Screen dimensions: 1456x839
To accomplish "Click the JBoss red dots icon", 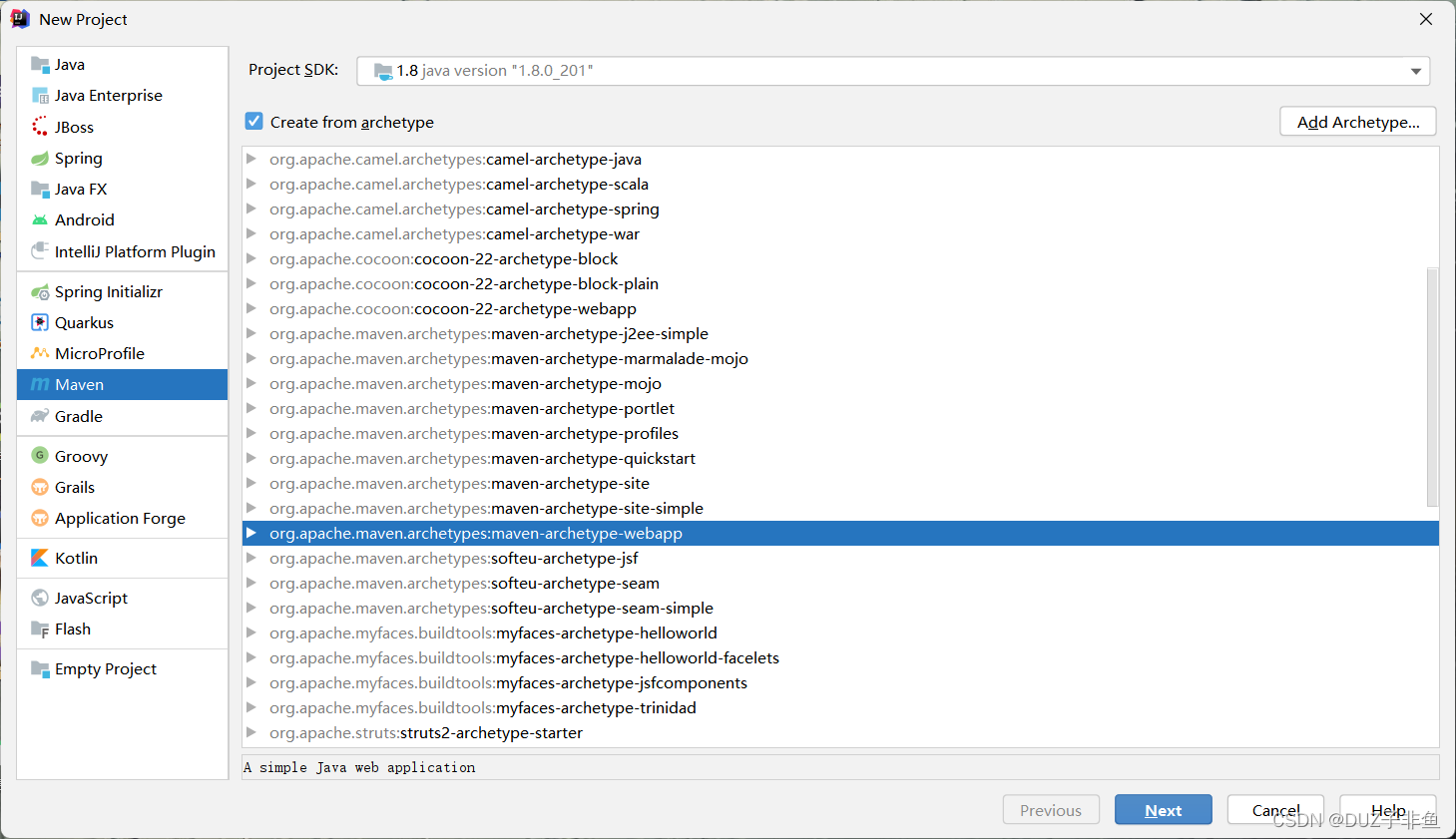I will click(x=40, y=127).
